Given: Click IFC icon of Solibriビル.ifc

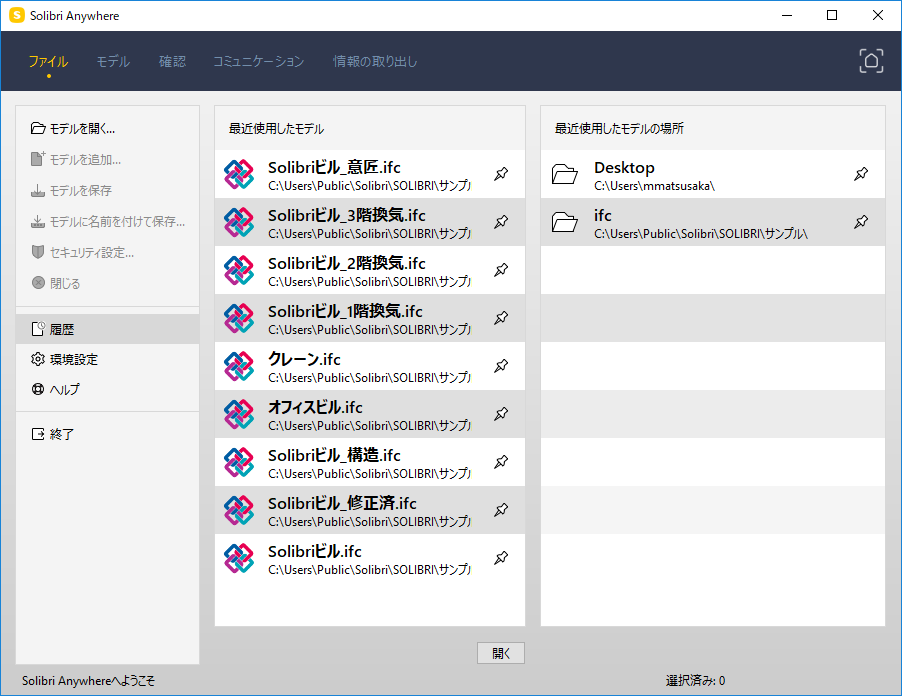Looking at the screenshot, I should (x=239, y=559).
